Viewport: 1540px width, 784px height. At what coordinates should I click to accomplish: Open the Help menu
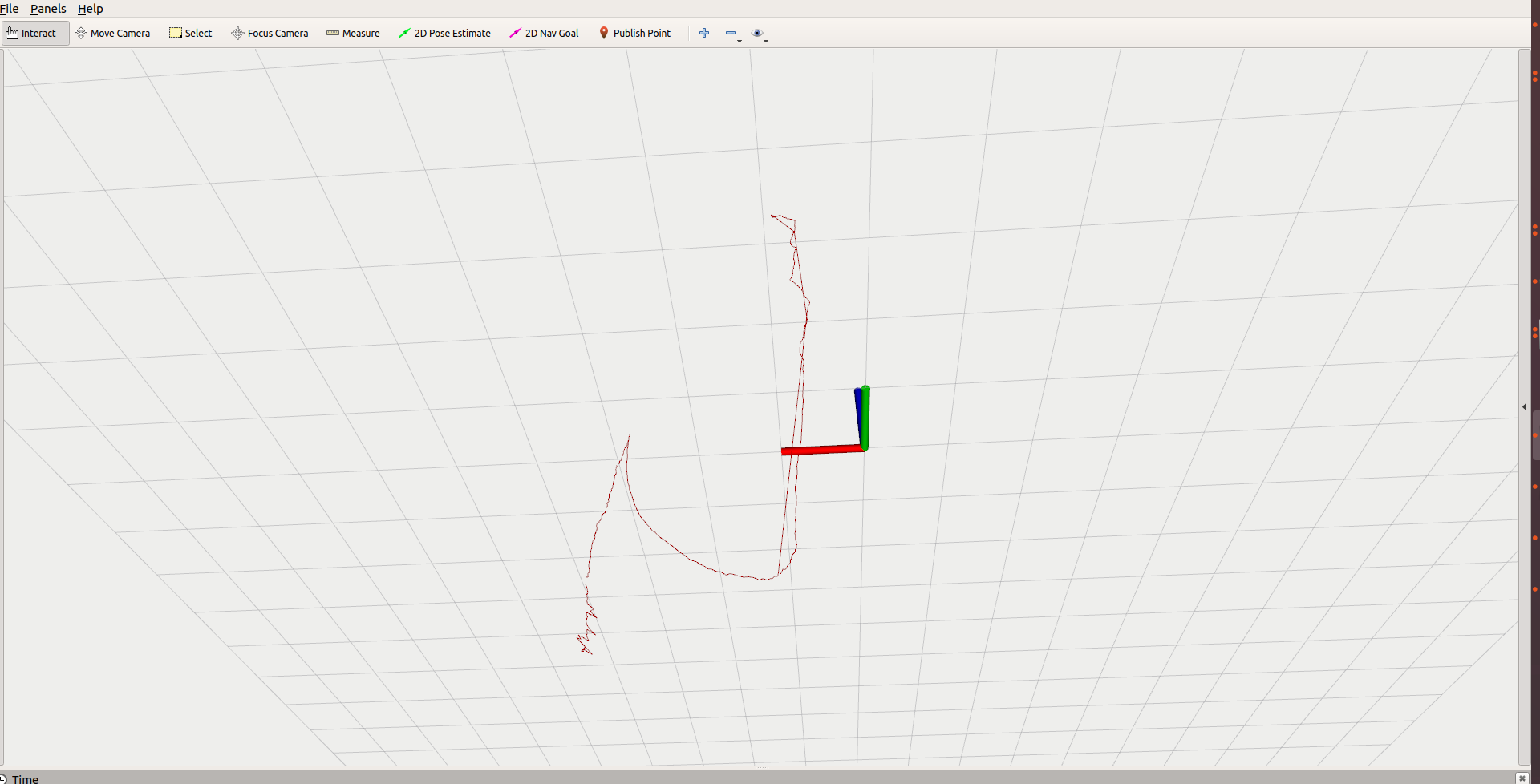pyautogui.click(x=90, y=9)
